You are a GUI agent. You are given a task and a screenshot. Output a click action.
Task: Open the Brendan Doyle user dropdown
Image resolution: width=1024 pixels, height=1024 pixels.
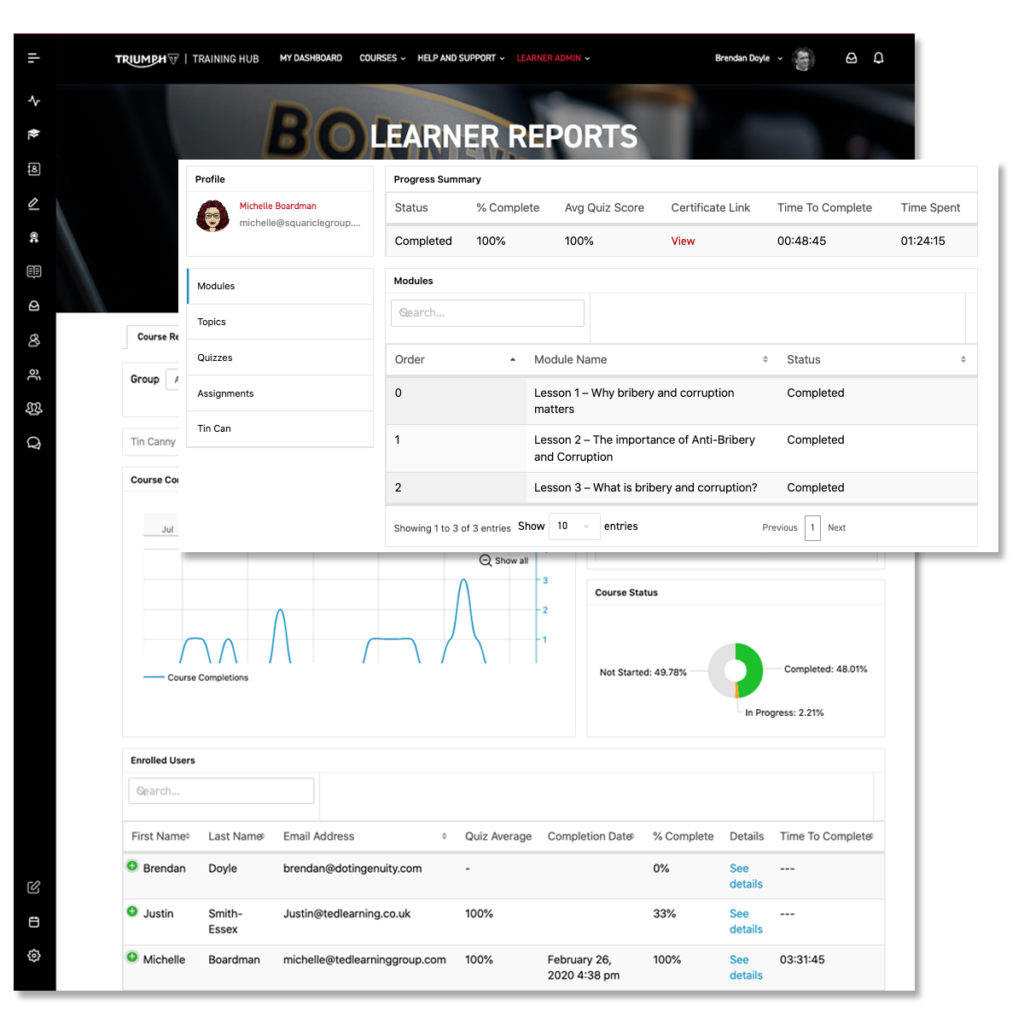pyautogui.click(x=748, y=58)
